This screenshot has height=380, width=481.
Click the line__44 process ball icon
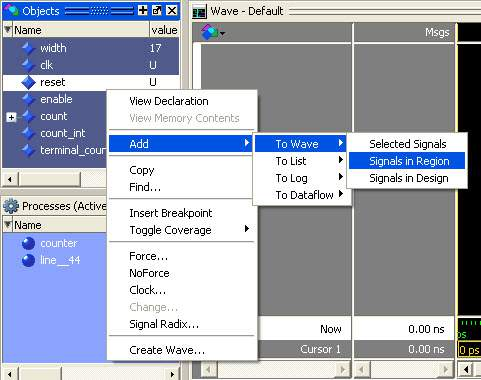pos(28,260)
